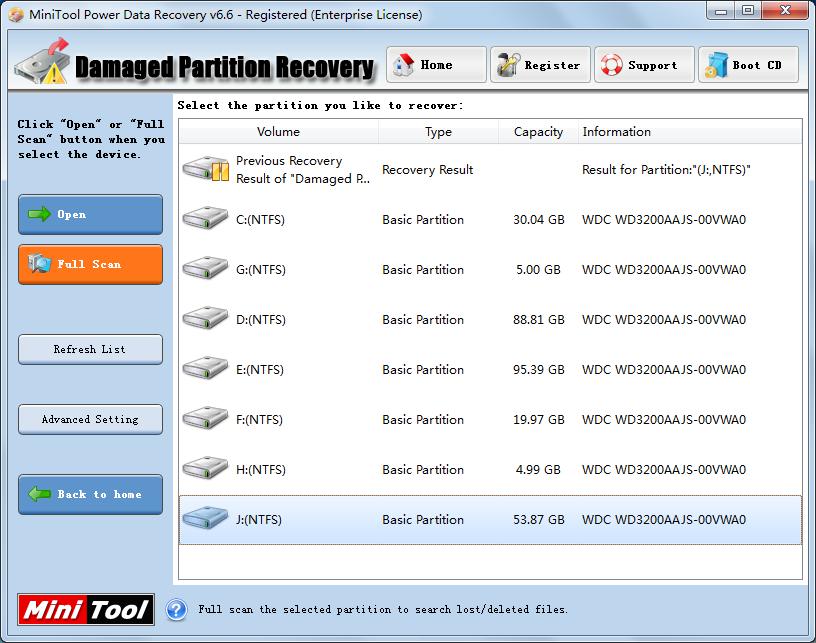816x643 pixels.
Task: Select the C:(NTFS) volume
Action: click(x=490, y=220)
